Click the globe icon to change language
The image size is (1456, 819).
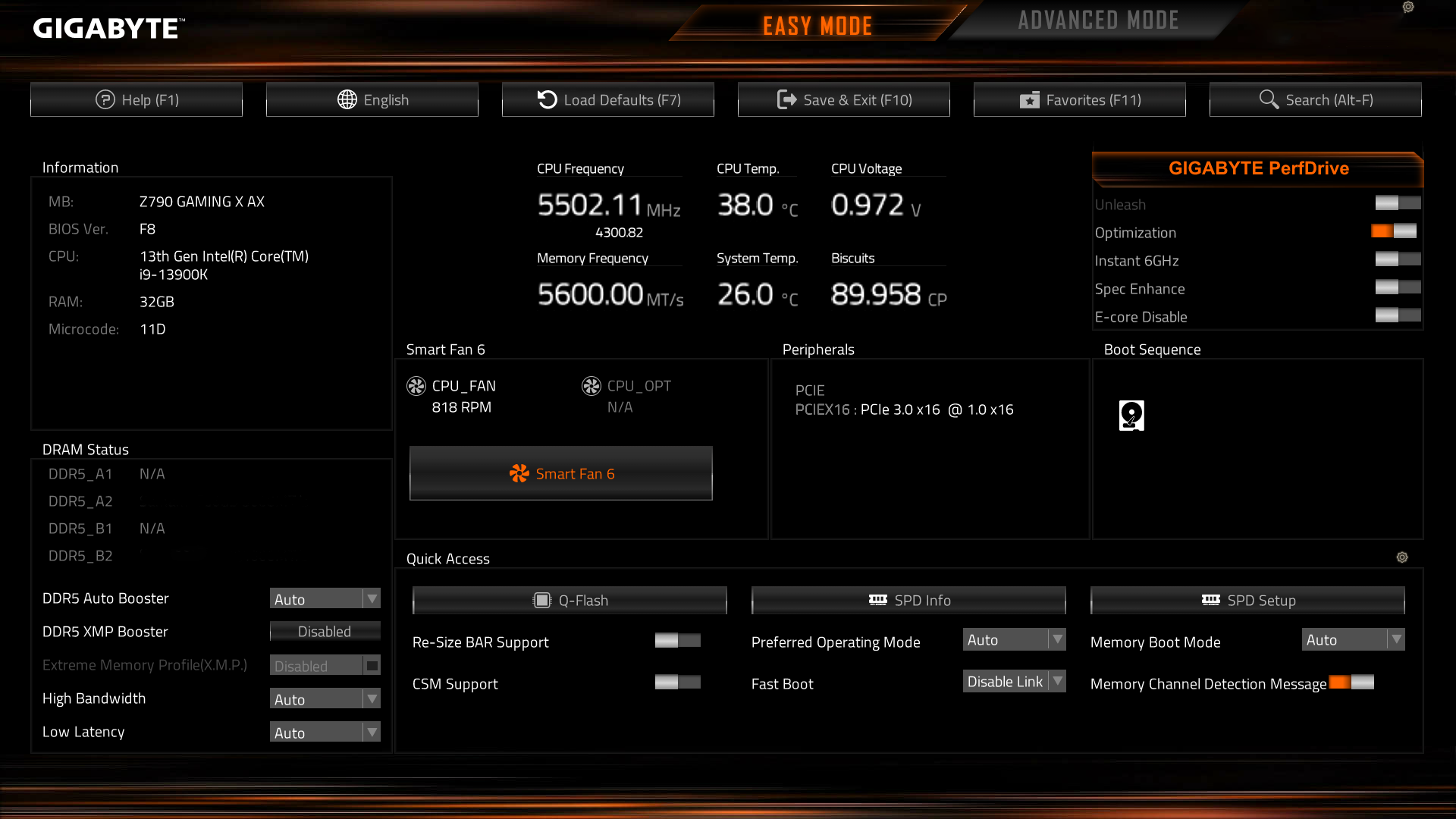347,99
